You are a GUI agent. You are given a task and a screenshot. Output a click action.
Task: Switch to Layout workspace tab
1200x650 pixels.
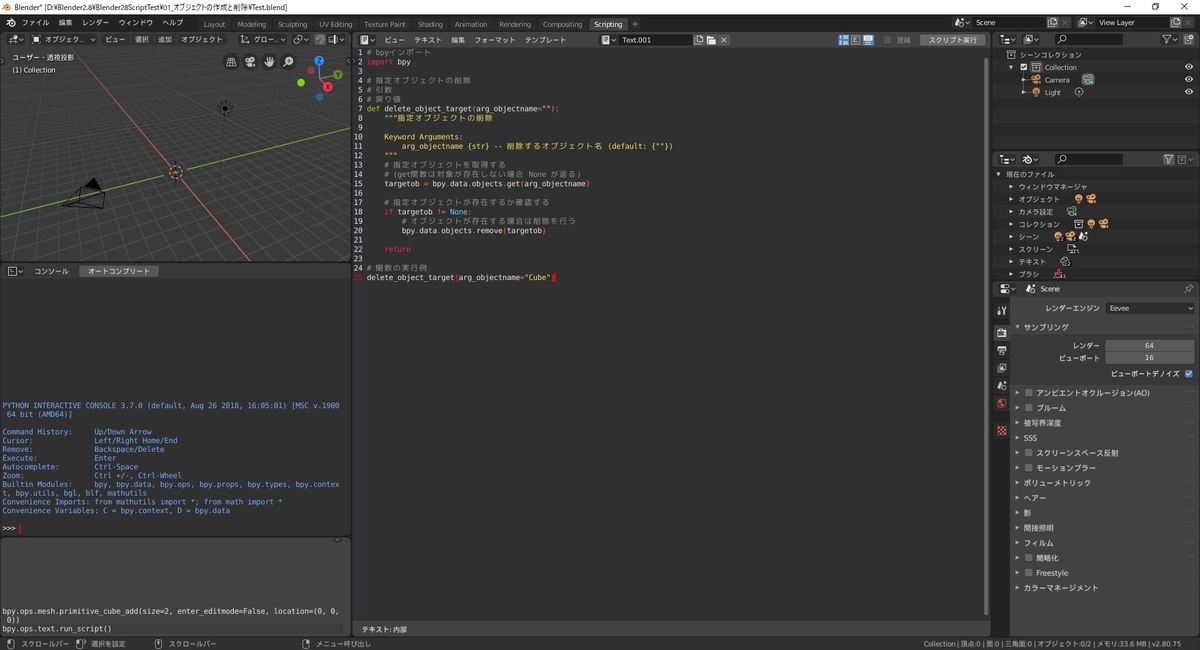point(214,24)
